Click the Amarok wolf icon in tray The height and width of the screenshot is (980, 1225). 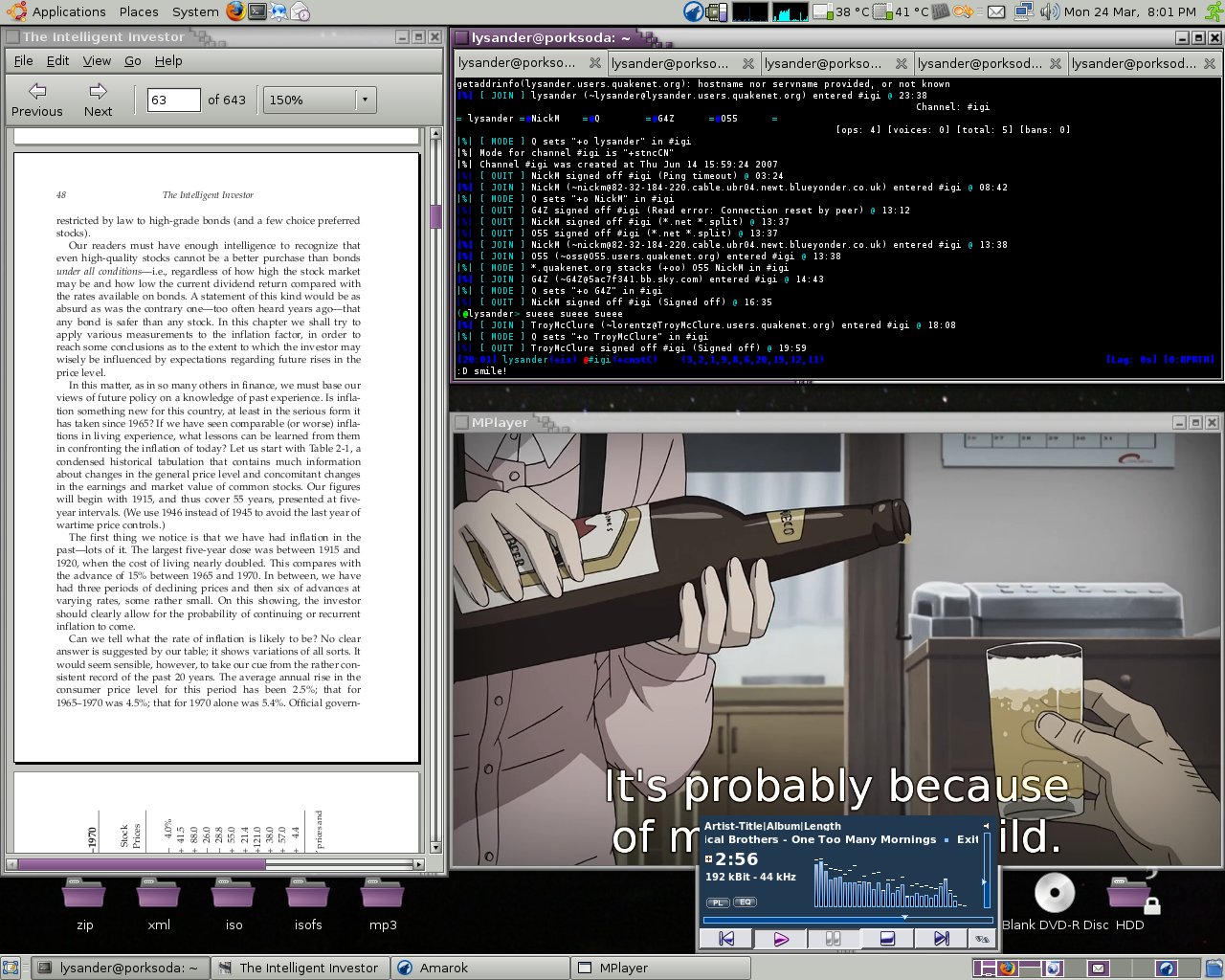(x=694, y=11)
